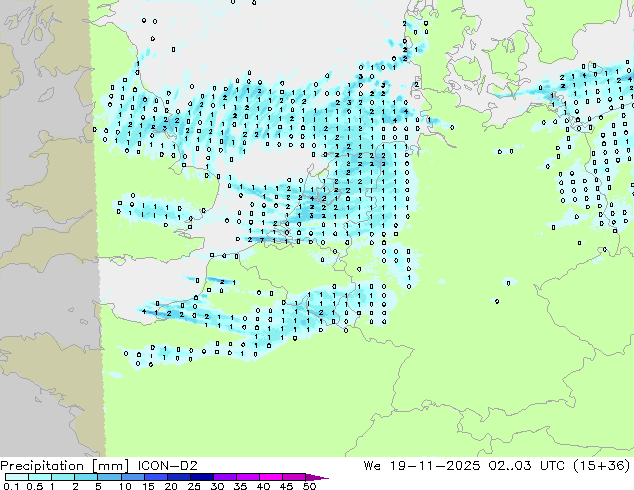Click the "Precipitation" title word
This screenshot has height=490, width=634.
coord(42,466)
